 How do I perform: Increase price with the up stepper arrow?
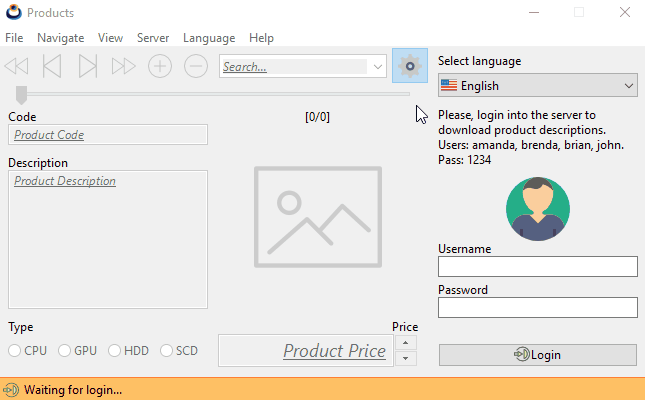(405, 343)
